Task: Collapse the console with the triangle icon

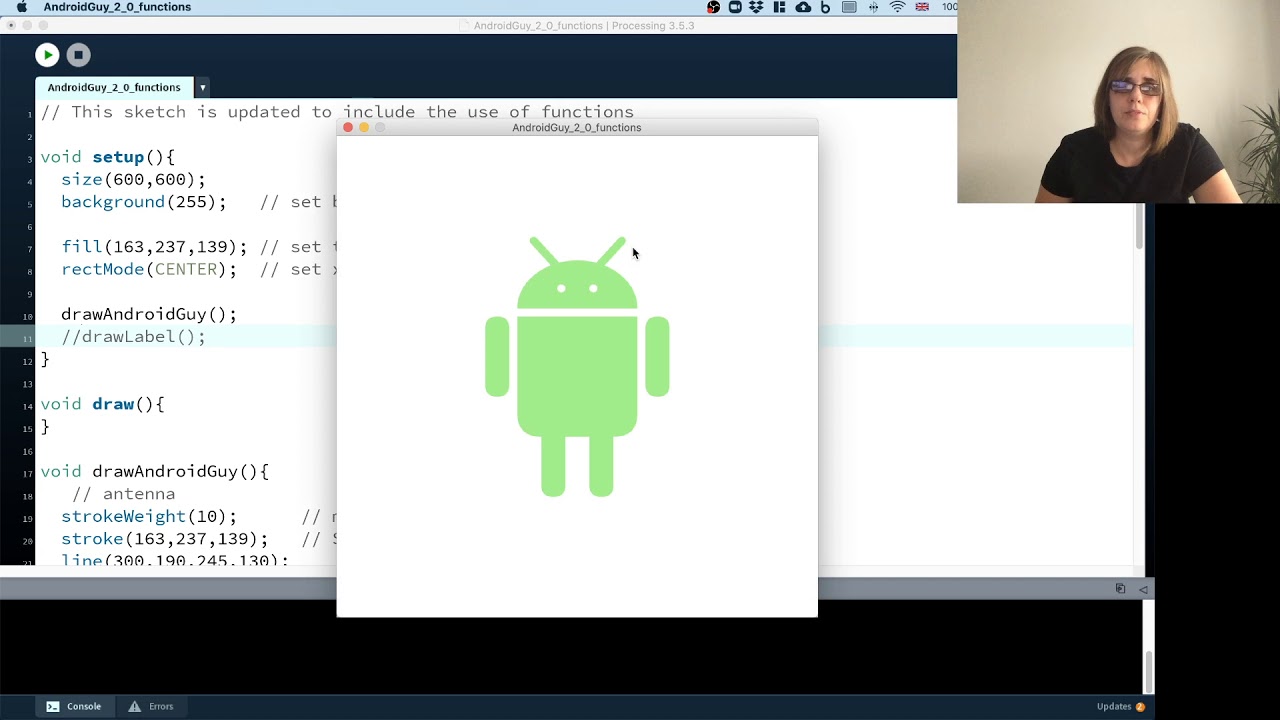Action: (1143, 589)
